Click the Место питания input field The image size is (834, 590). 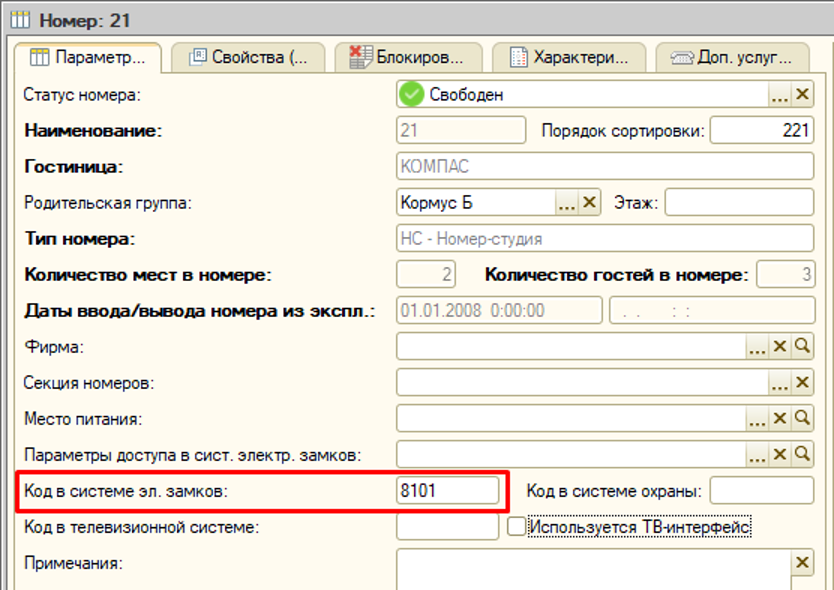coord(571,419)
